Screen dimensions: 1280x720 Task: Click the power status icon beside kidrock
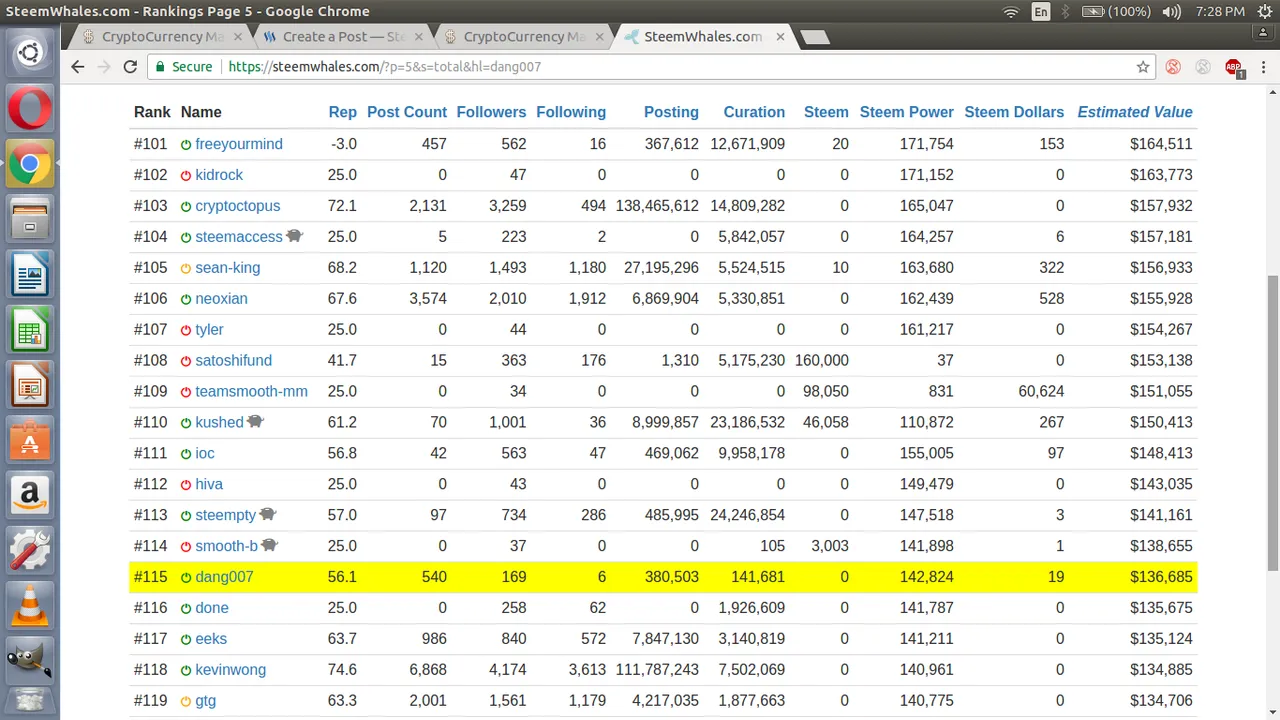(x=186, y=175)
